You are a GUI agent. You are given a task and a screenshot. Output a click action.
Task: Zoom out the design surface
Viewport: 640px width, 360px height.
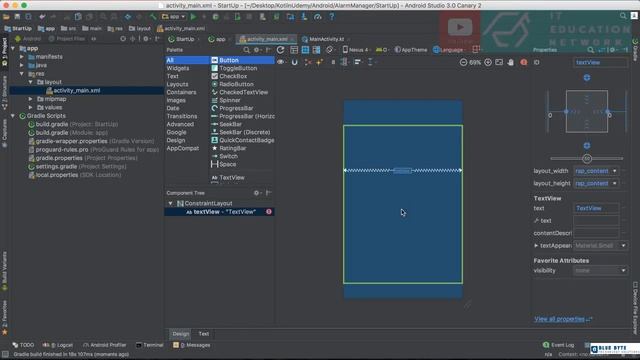pyautogui.click(x=463, y=62)
